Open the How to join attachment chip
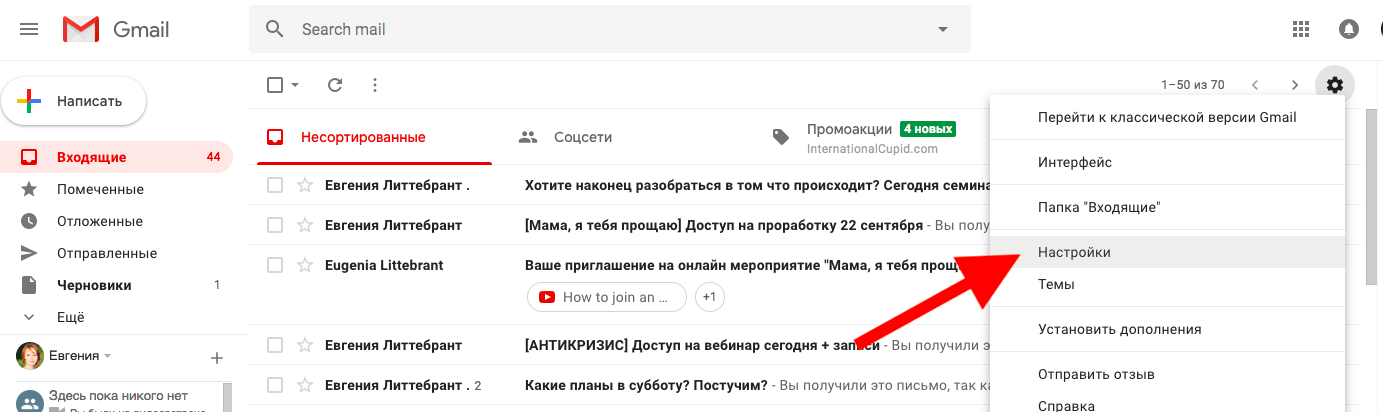 [x=607, y=297]
